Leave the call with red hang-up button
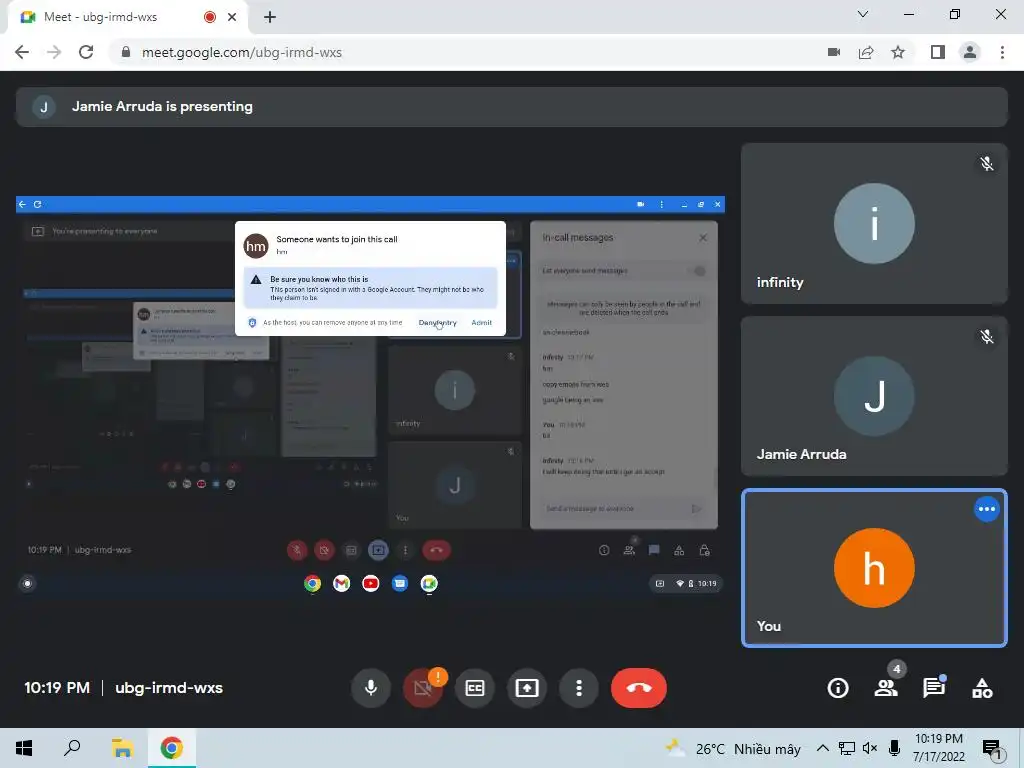 (639, 688)
